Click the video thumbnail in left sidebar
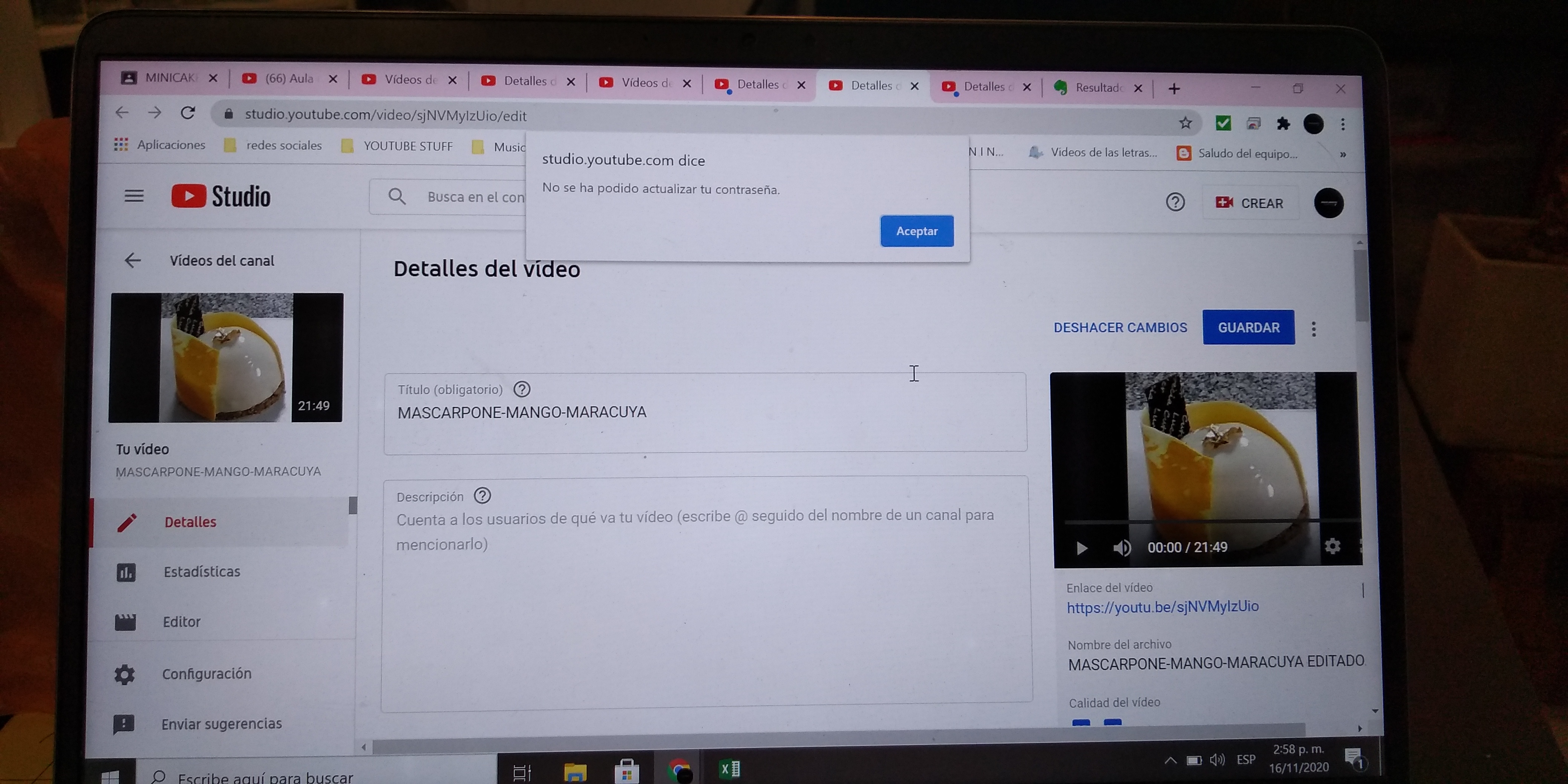 [227, 358]
